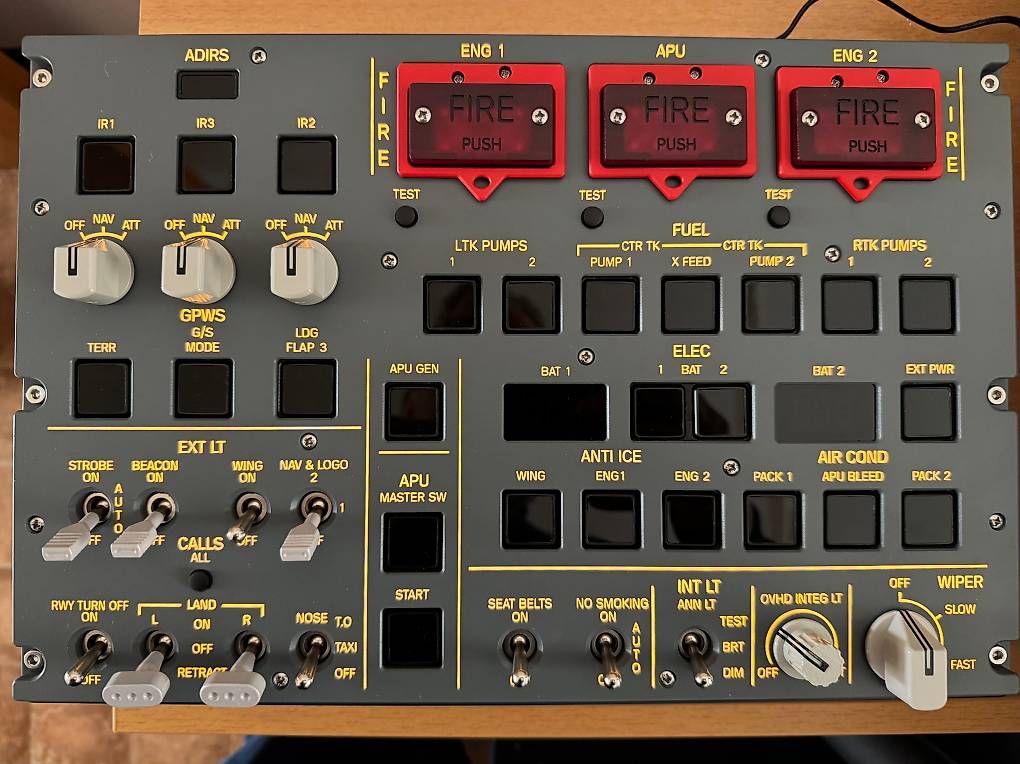The width and height of the screenshot is (1020, 764).
Task: Push CTR TK PUMP 2 button
Action: [x=771, y=305]
